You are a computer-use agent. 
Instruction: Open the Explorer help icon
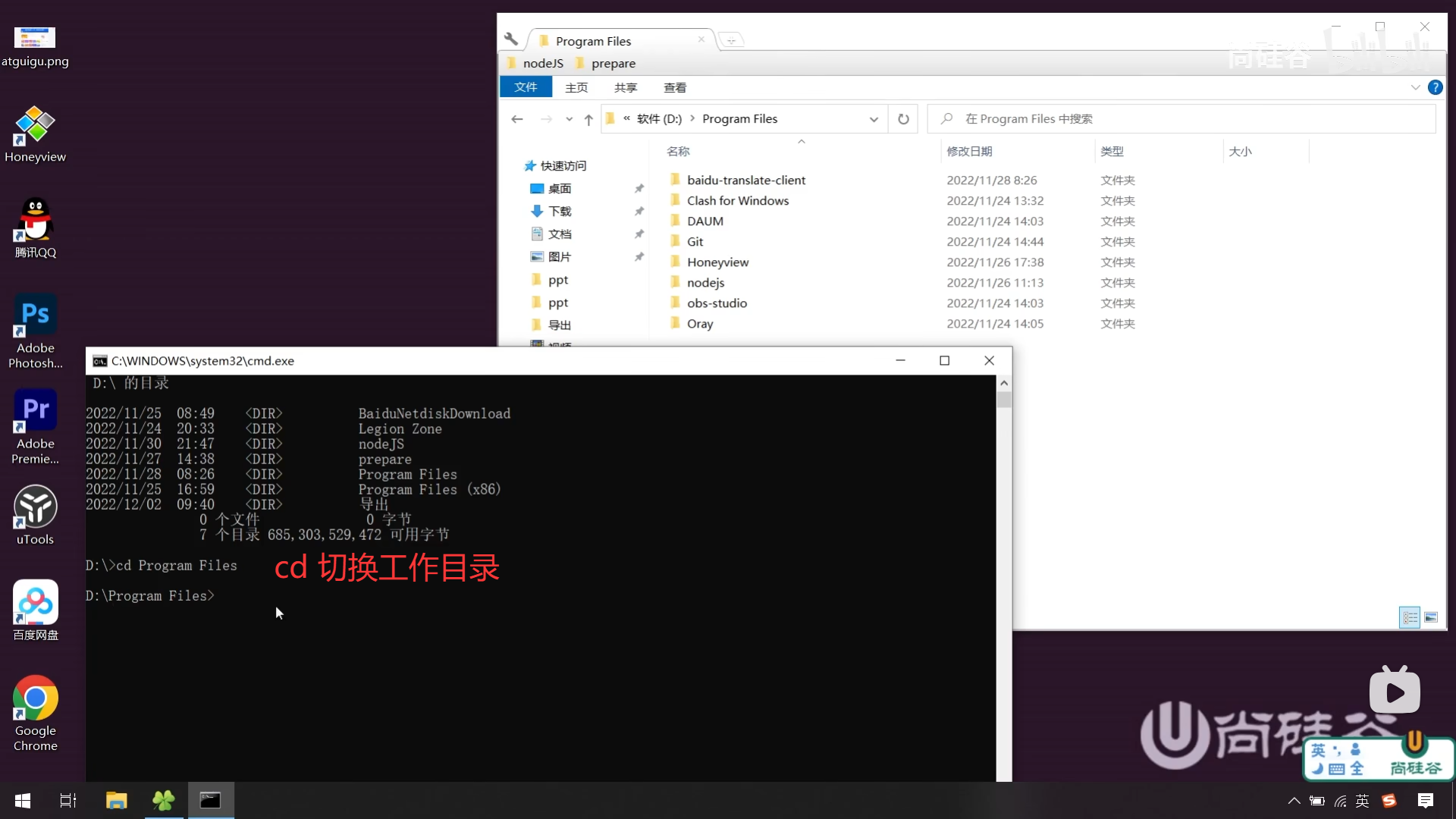pyautogui.click(x=1435, y=87)
